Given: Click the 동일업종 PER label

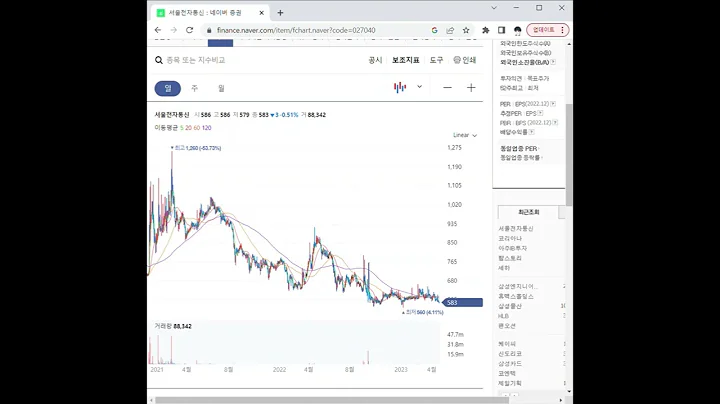Looking at the screenshot, I should (519, 148).
